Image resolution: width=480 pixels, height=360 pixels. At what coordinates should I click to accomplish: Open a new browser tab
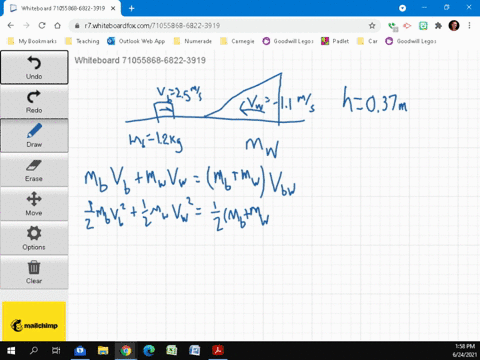coord(132,8)
